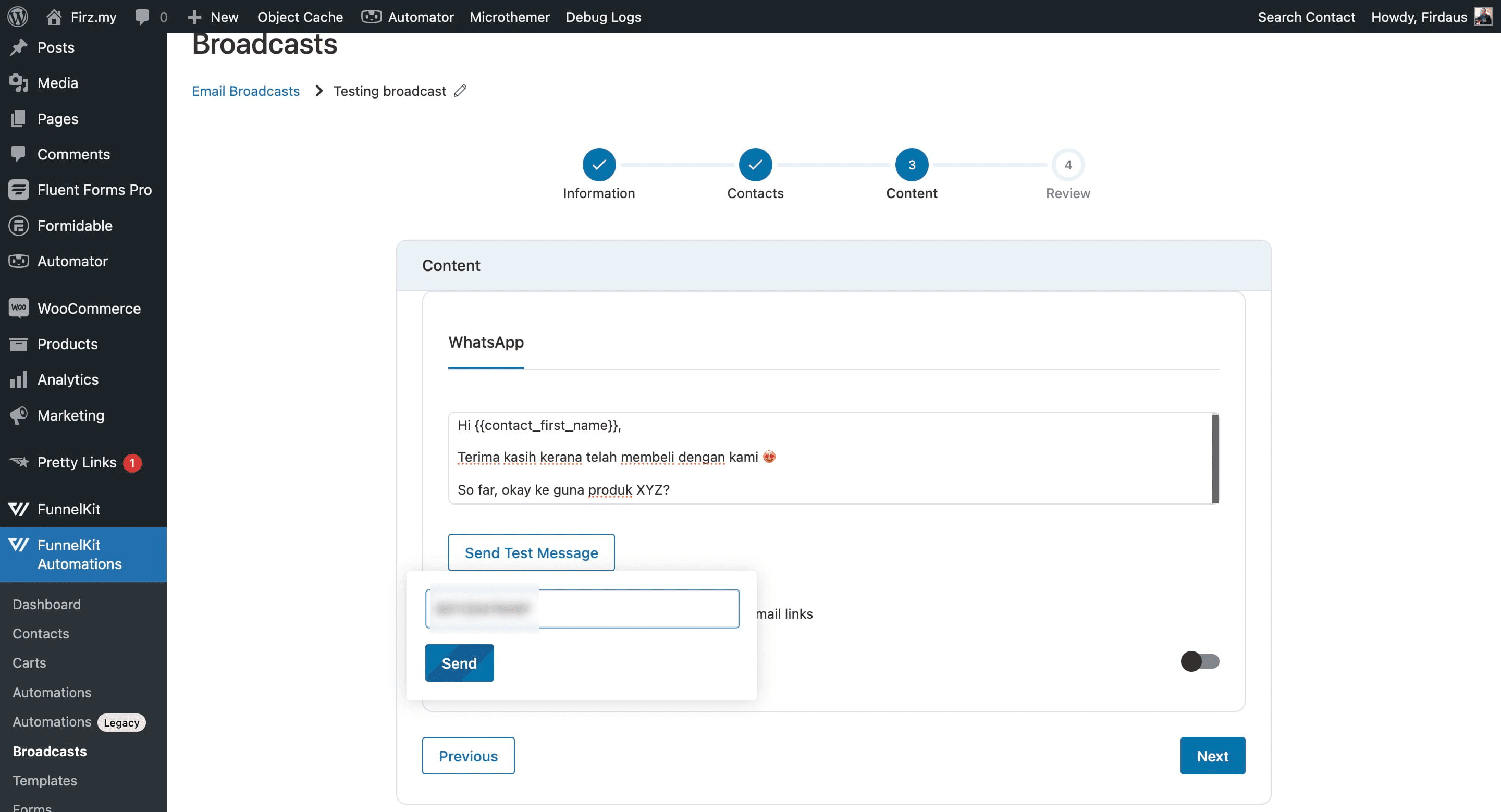Select step 3 Content circle

pos(912,165)
